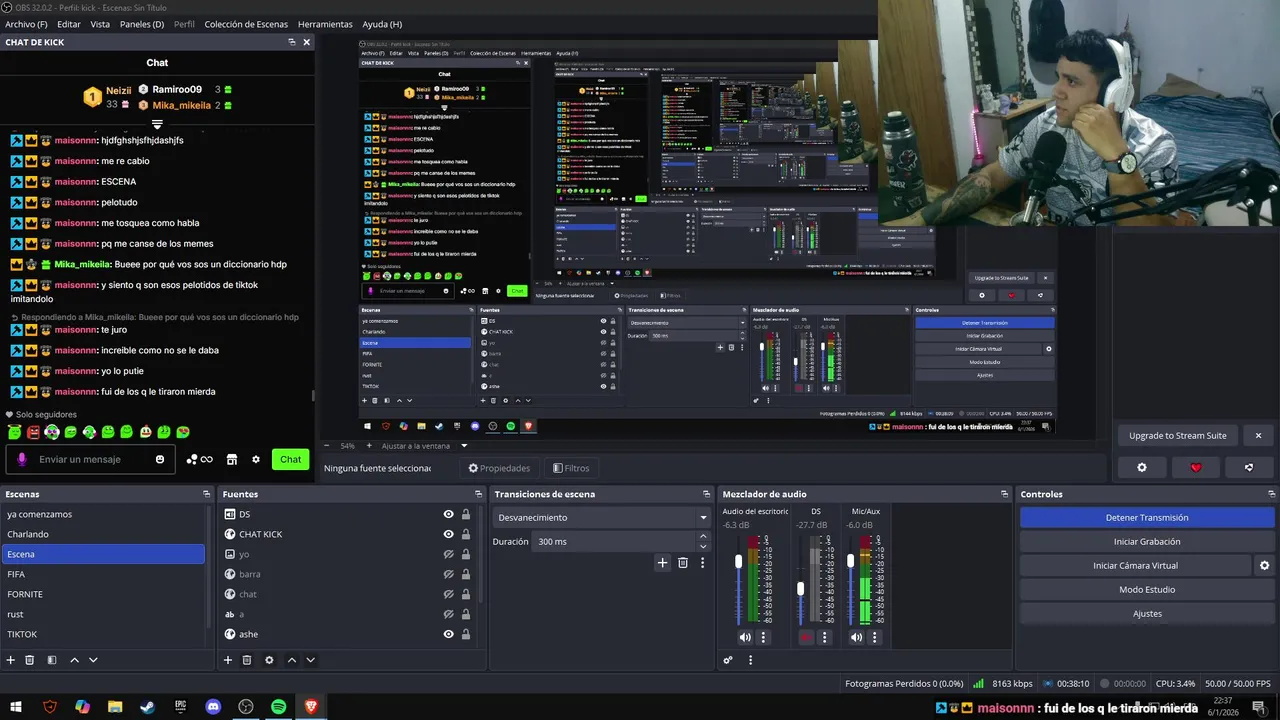This screenshot has width=1280, height=720.
Task: Show the yo source
Action: 449,554
